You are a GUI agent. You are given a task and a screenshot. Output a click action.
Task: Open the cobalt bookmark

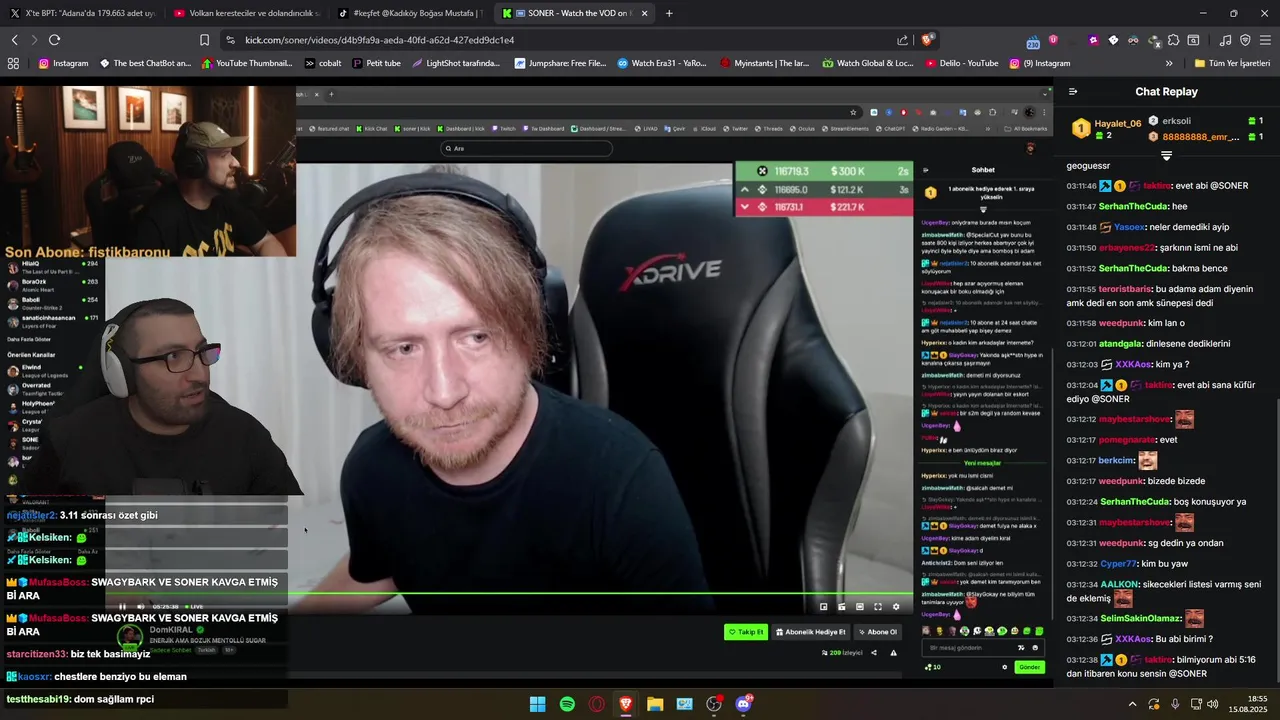(x=322, y=63)
